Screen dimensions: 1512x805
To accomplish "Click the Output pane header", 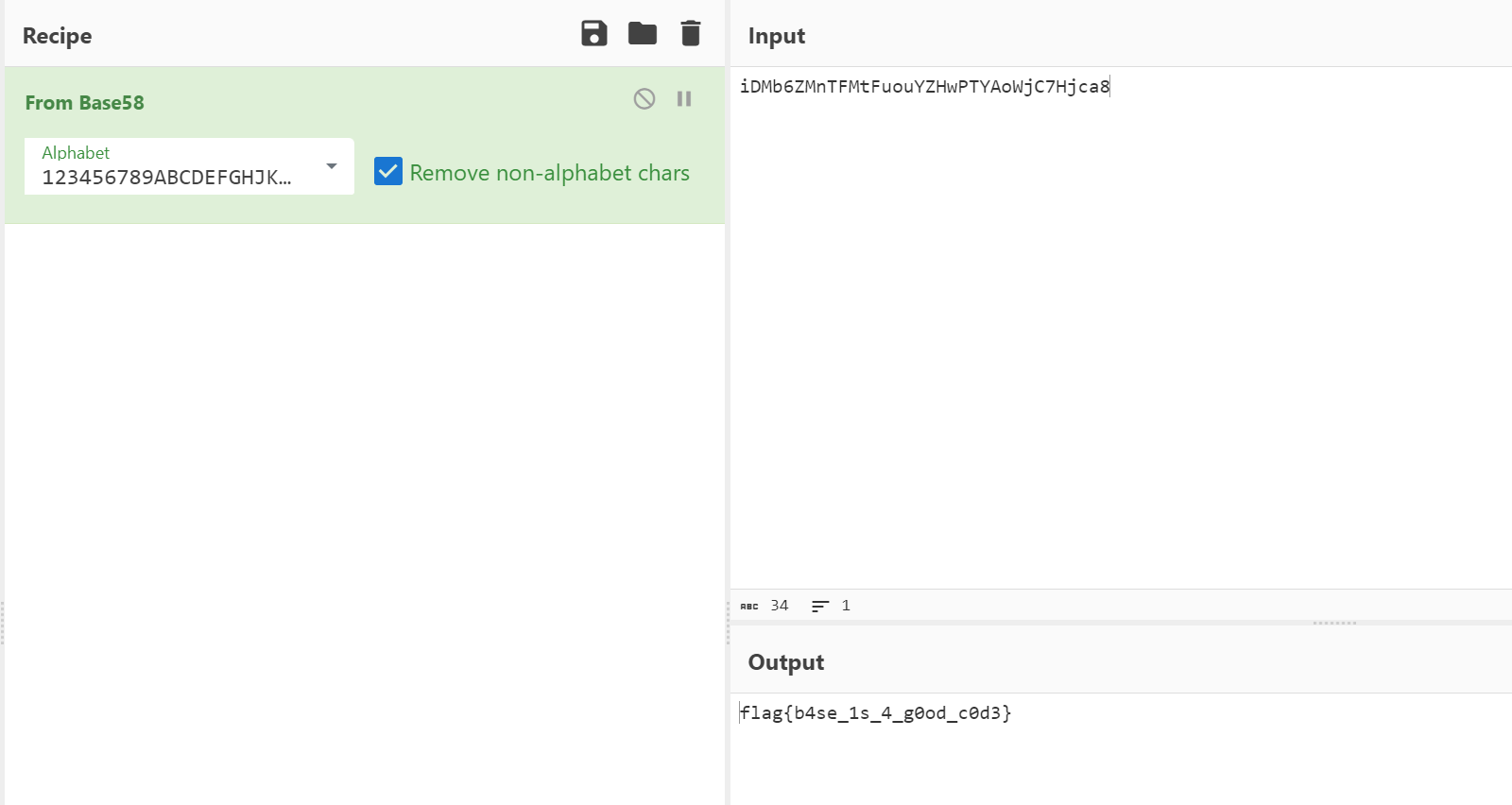I will 786,662.
